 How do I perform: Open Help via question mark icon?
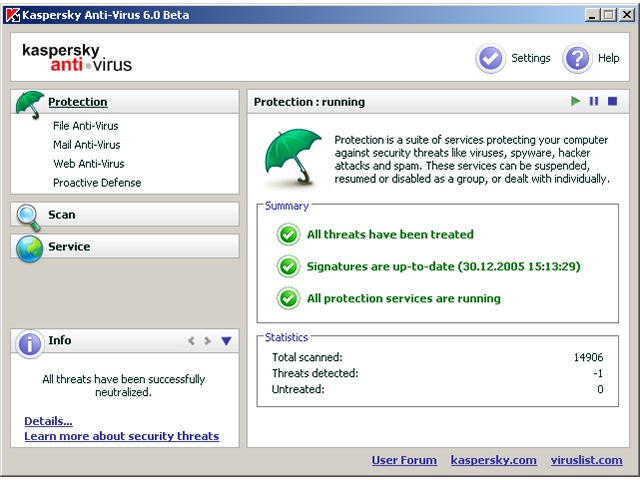[x=577, y=58]
